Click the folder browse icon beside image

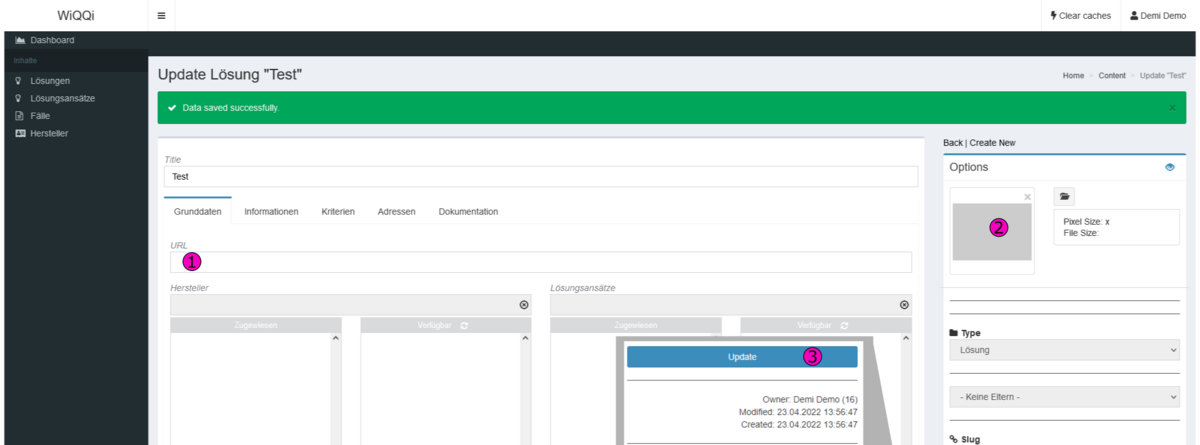[x=1064, y=196]
